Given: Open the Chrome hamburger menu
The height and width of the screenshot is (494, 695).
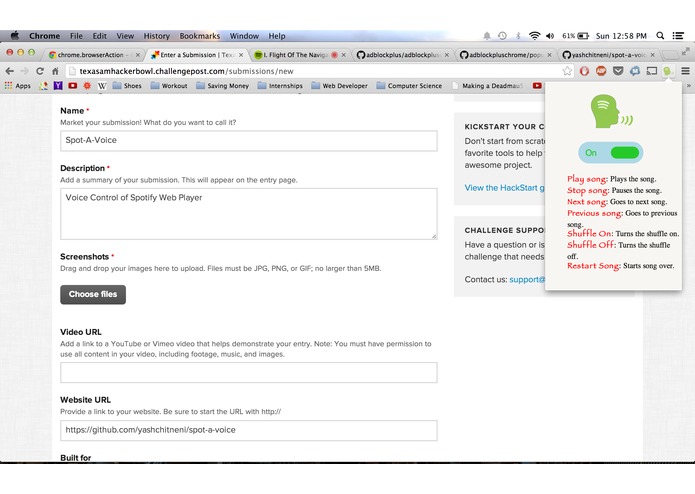Looking at the screenshot, I should click(685, 71).
